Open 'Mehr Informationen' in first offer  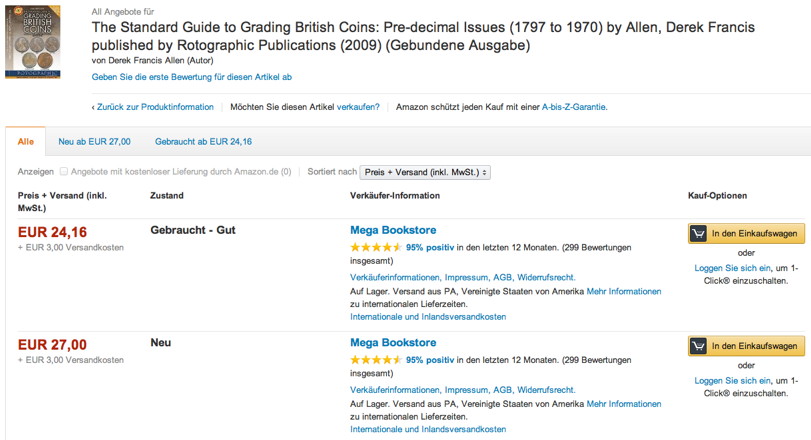point(624,291)
